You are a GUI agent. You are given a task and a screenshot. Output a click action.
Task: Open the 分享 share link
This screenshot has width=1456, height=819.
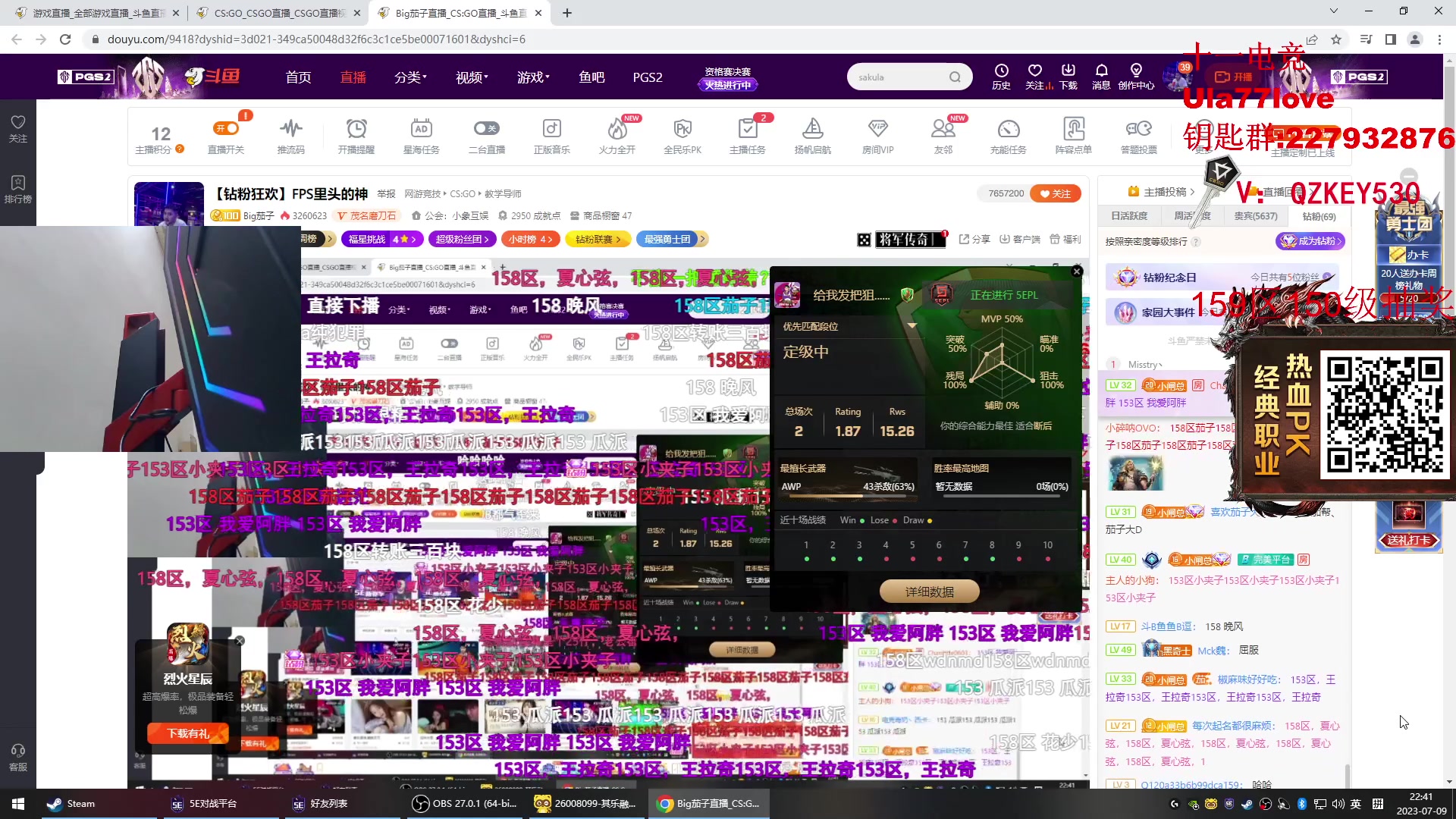(x=974, y=239)
